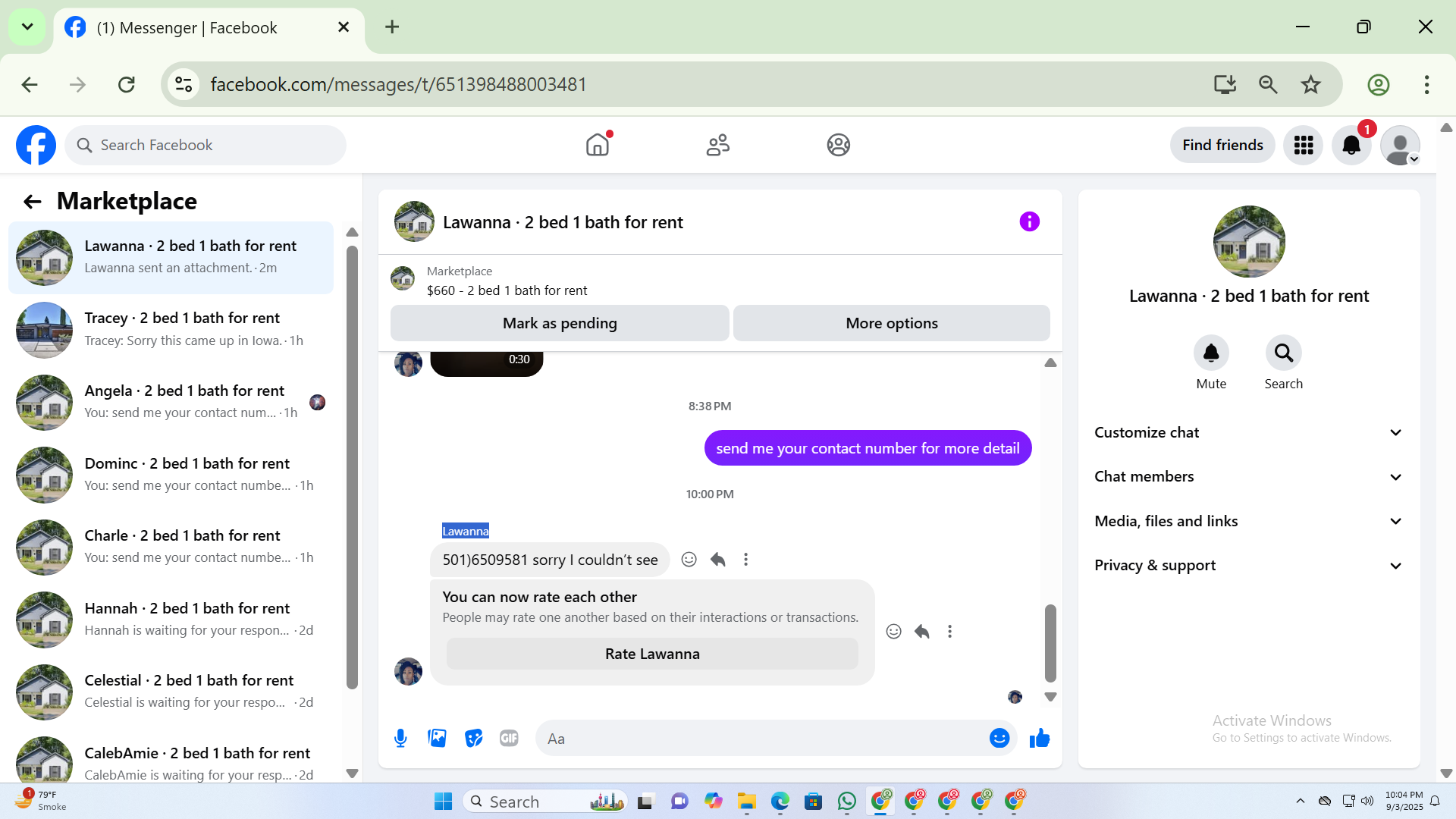The width and height of the screenshot is (1456, 819).
Task: Open Microsoft Edge from the taskbar
Action: coord(780,801)
